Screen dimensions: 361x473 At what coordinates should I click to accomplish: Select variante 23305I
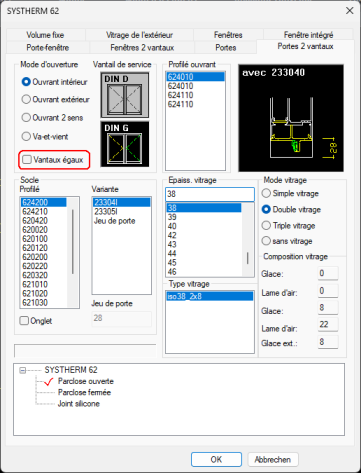pos(122,212)
